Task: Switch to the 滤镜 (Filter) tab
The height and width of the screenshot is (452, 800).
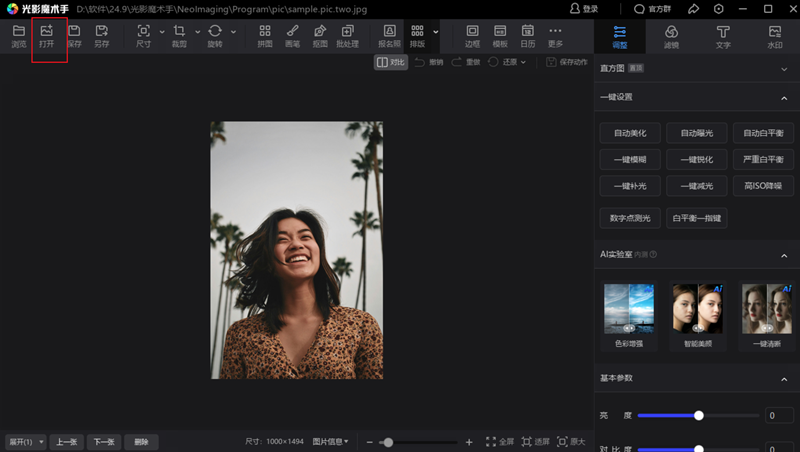Action: pos(671,36)
